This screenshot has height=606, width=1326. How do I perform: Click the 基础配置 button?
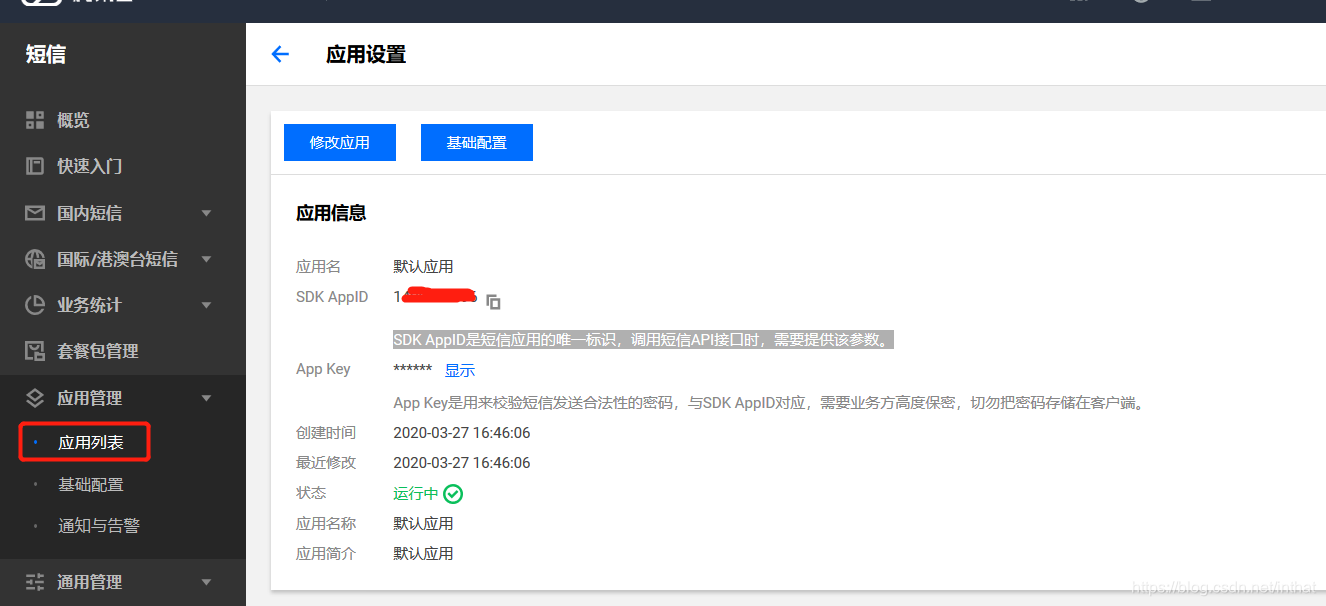477,142
